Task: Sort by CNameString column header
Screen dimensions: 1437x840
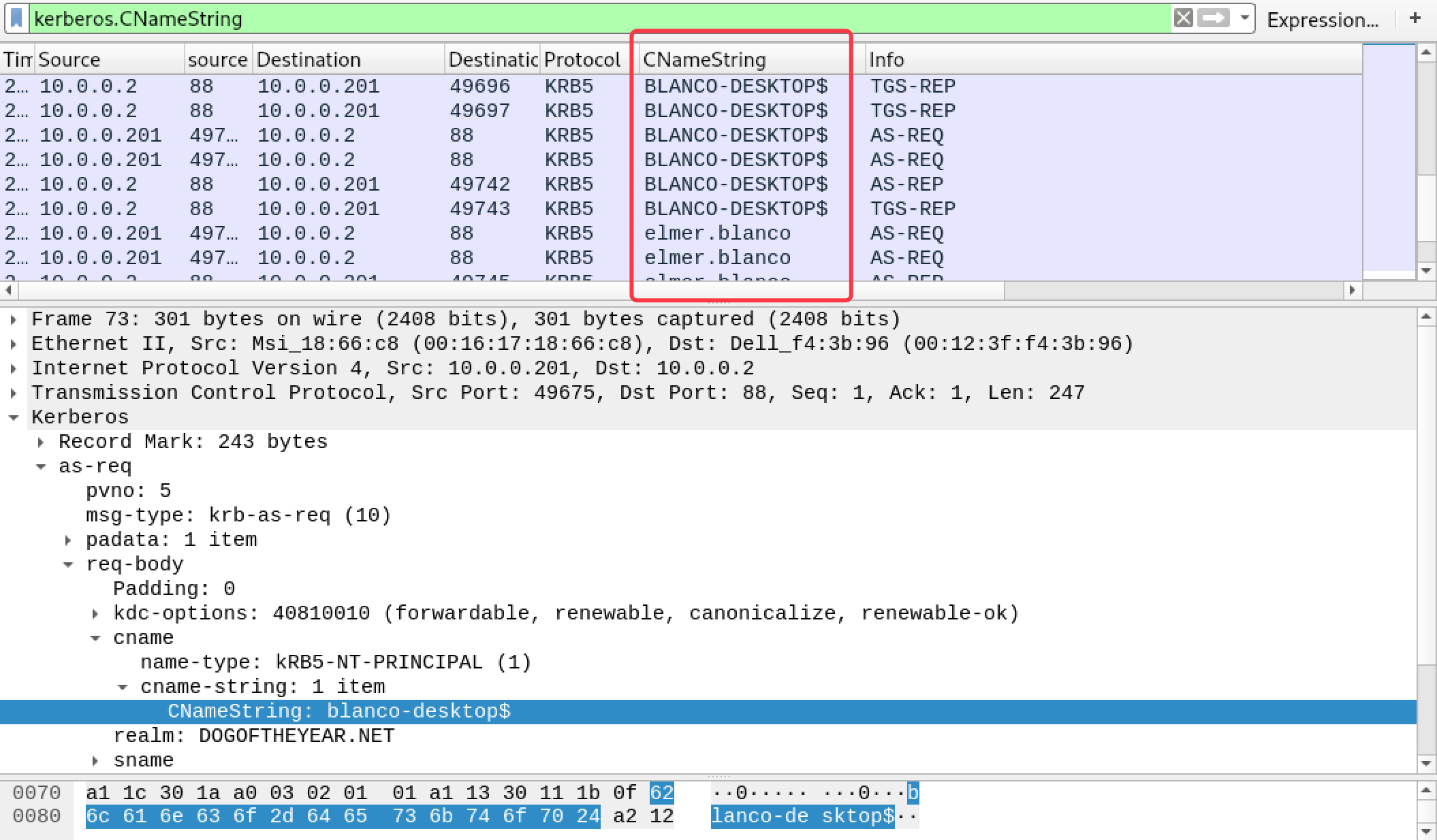Action: tap(704, 60)
